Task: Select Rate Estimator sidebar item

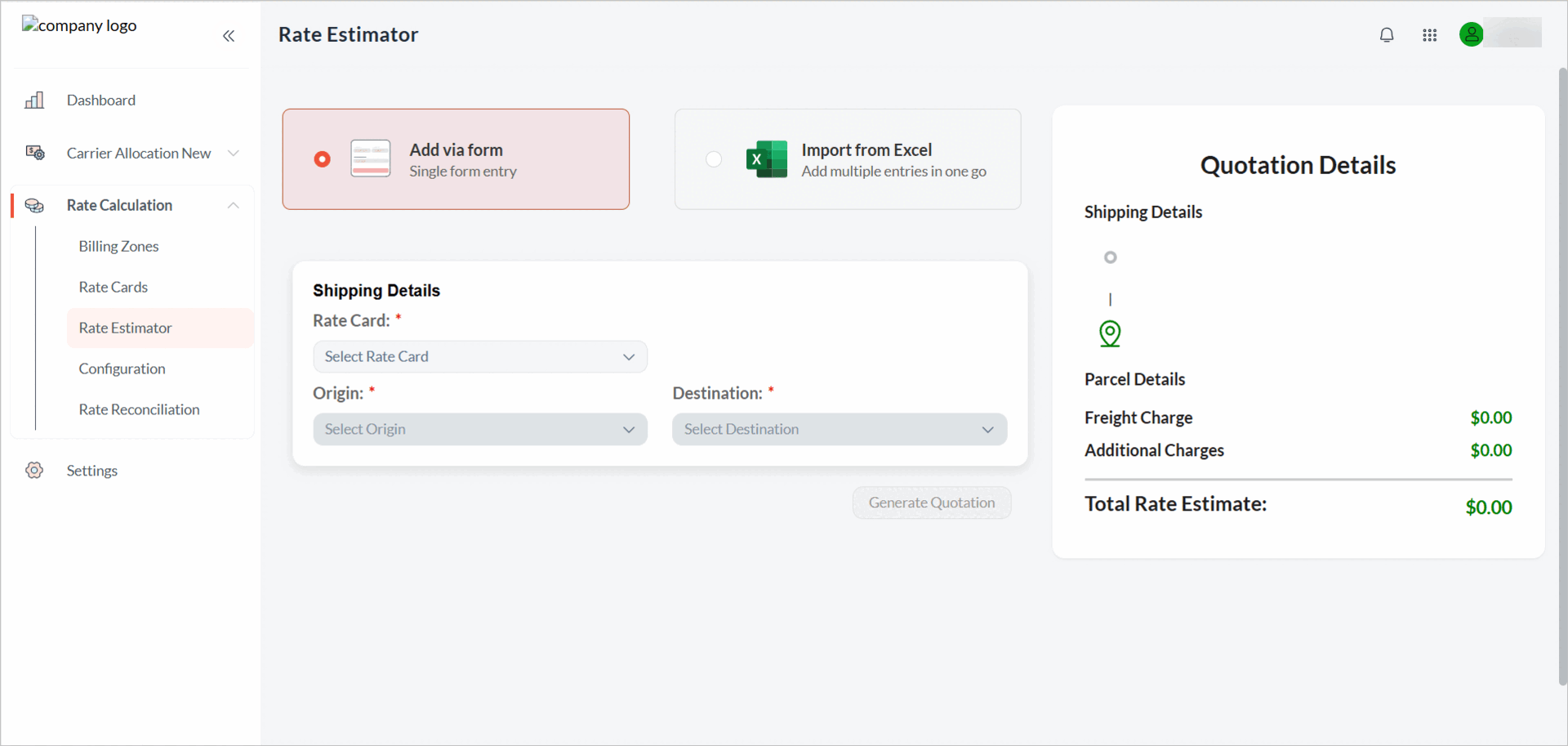Action: (160, 328)
